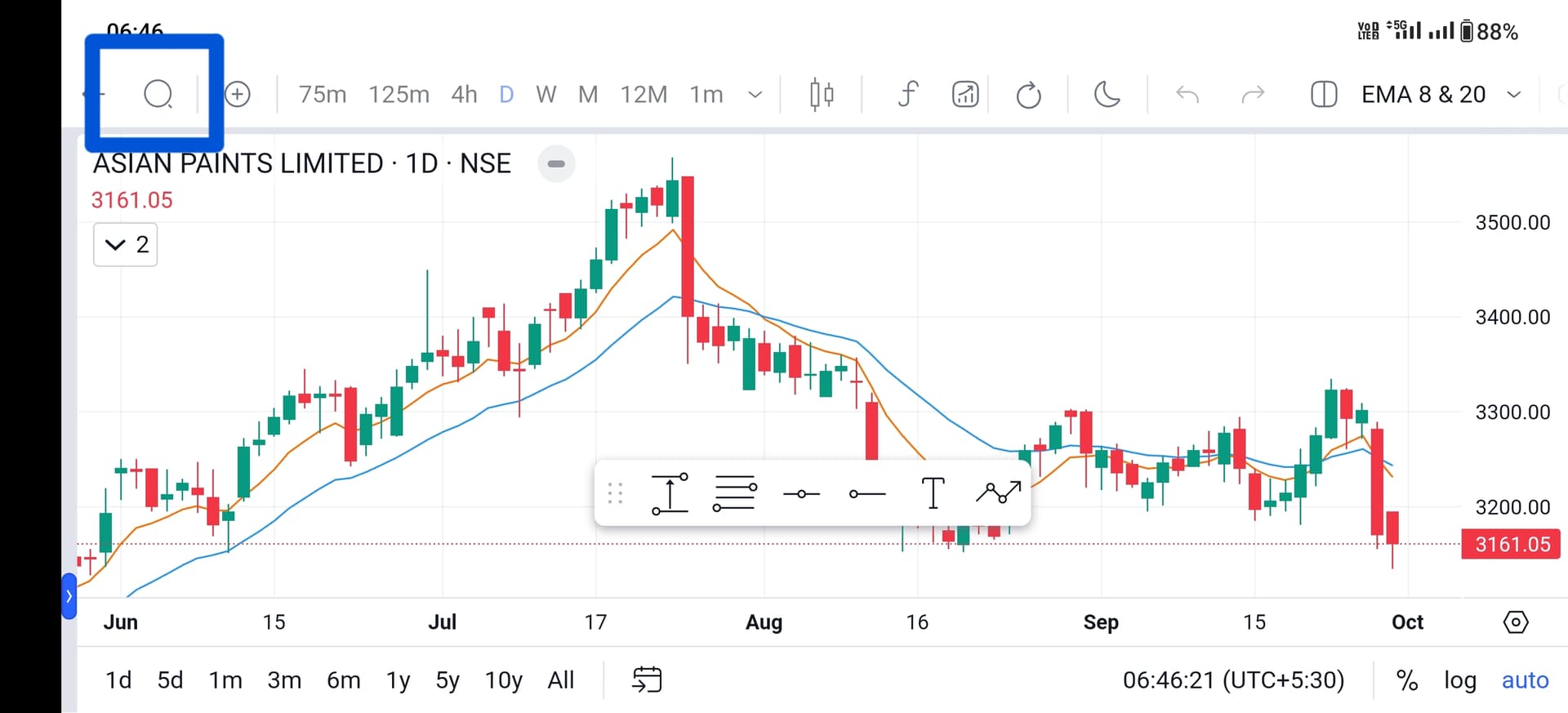Open the side panel blue arrow tab
The width and height of the screenshot is (1568, 713).
[69, 596]
